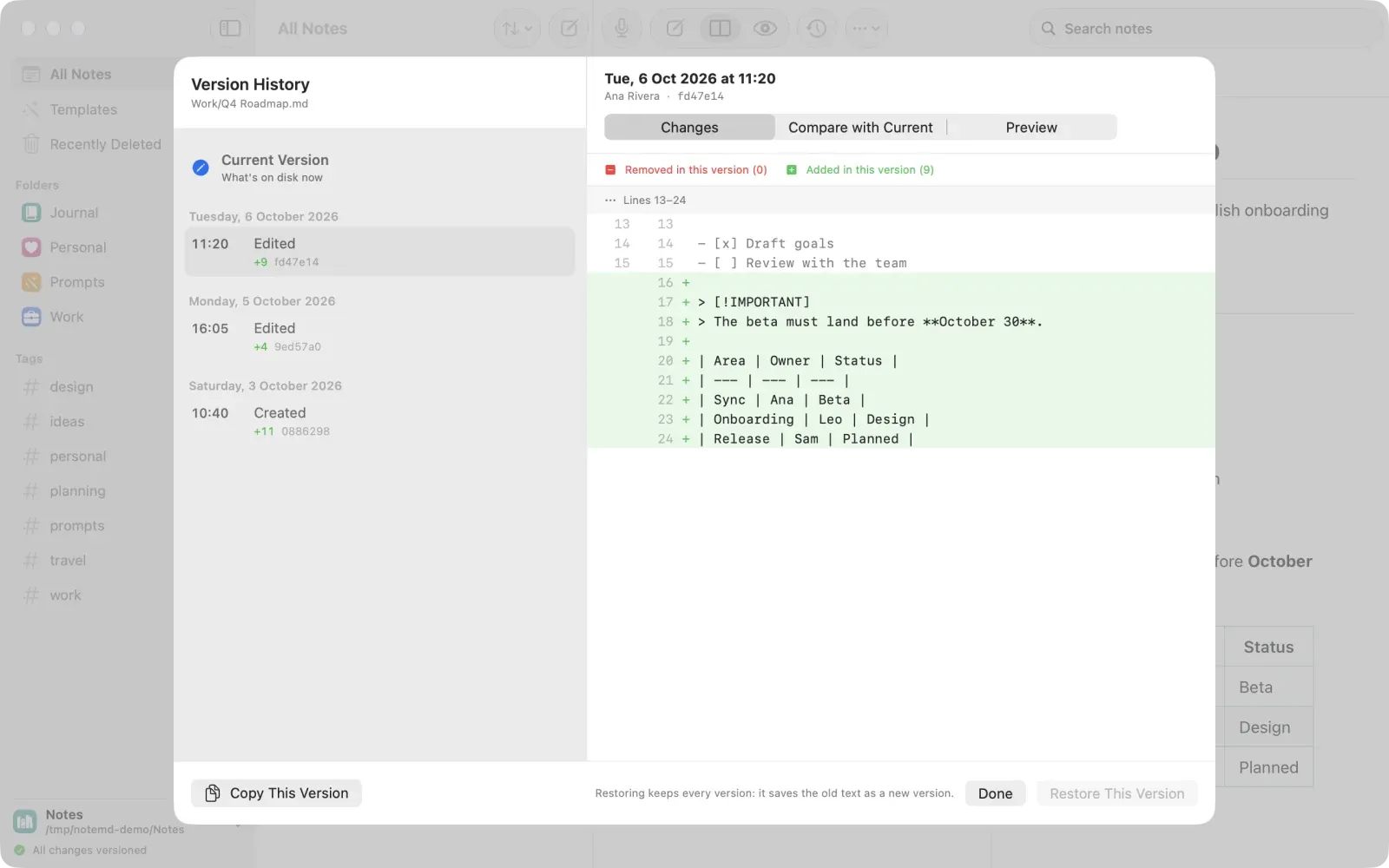Viewport: 1389px width, 868px height.
Task: Switch to Compare with Current tab
Action: (860, 128)
